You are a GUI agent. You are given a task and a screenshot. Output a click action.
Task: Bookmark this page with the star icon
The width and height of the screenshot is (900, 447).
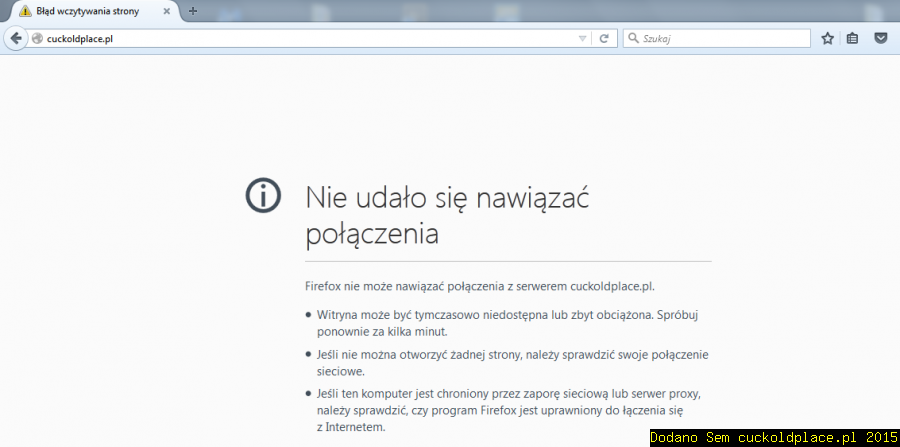point(827,38)
